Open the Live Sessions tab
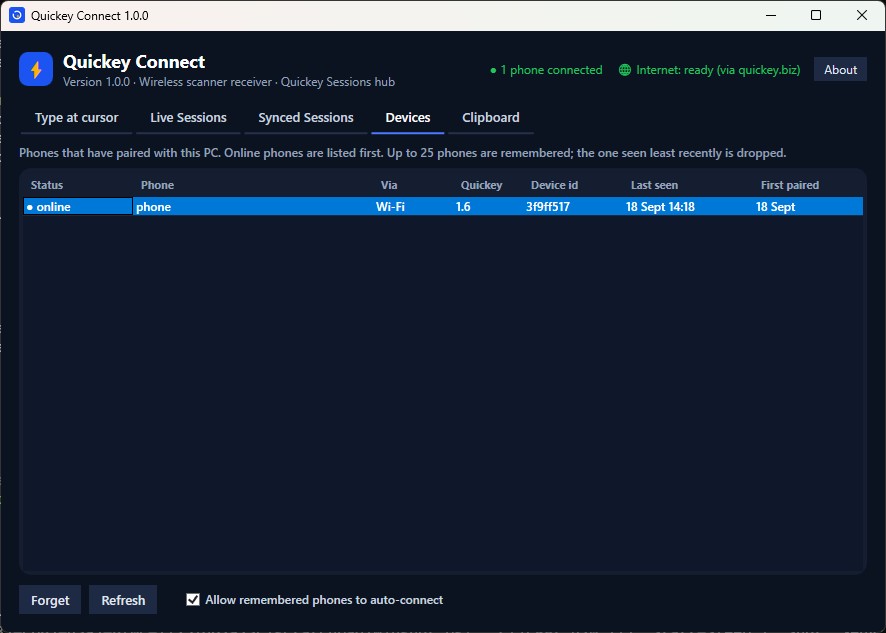Screen dimensions: 886x633 click(x=188, y=118)
